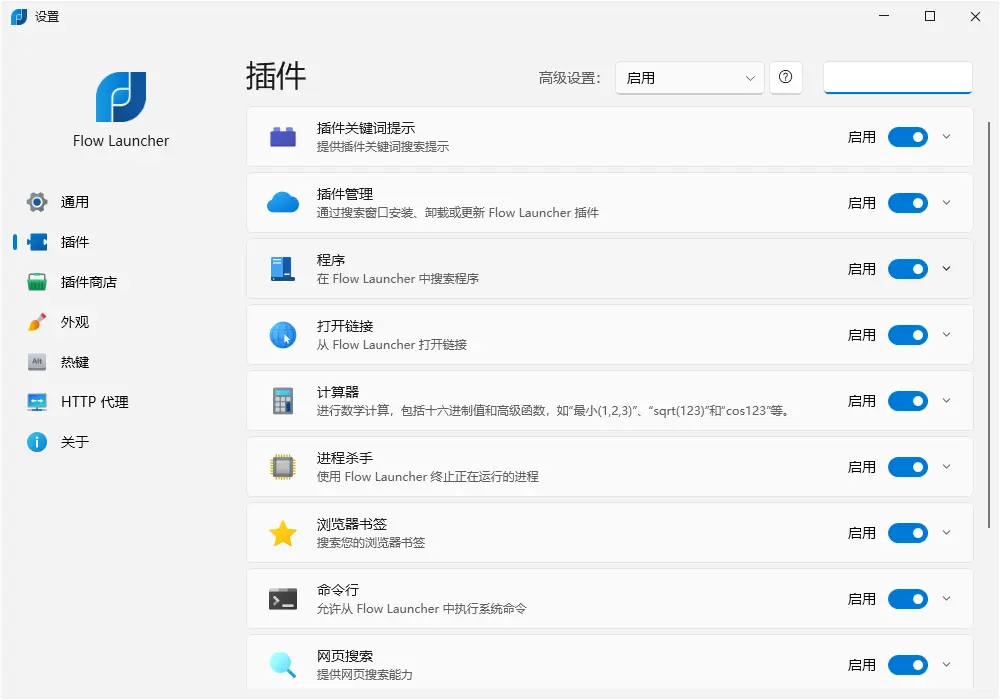Viewport: 1000px width, 700px height.
Task: Click the chip icon of 进程杀手
Action: pyautogui.click(x=283, y=467)
